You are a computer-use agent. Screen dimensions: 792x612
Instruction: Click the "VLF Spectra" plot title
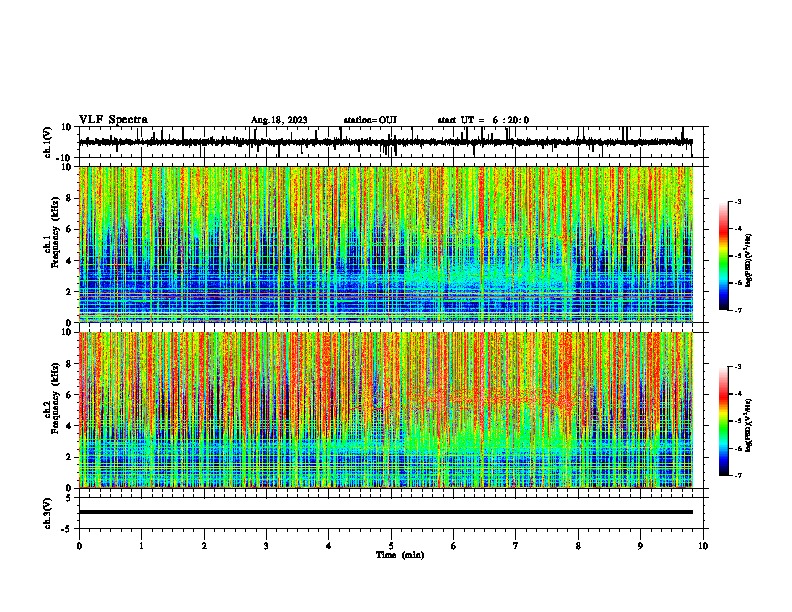[x=113, y=120]
